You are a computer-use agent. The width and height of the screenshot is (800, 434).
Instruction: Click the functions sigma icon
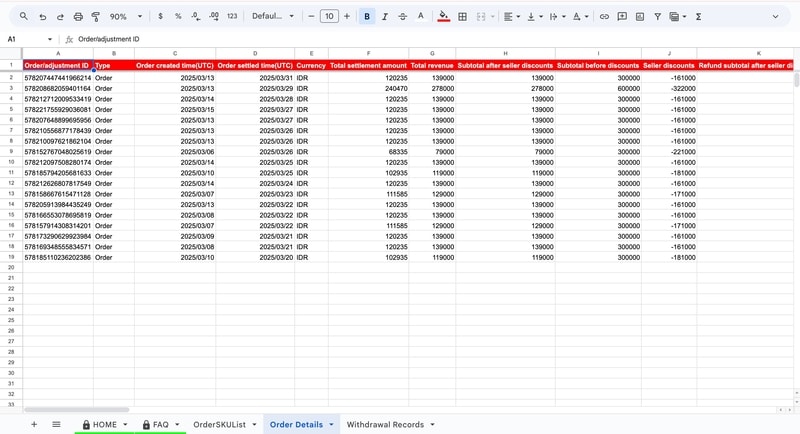(x=698, y=17)
